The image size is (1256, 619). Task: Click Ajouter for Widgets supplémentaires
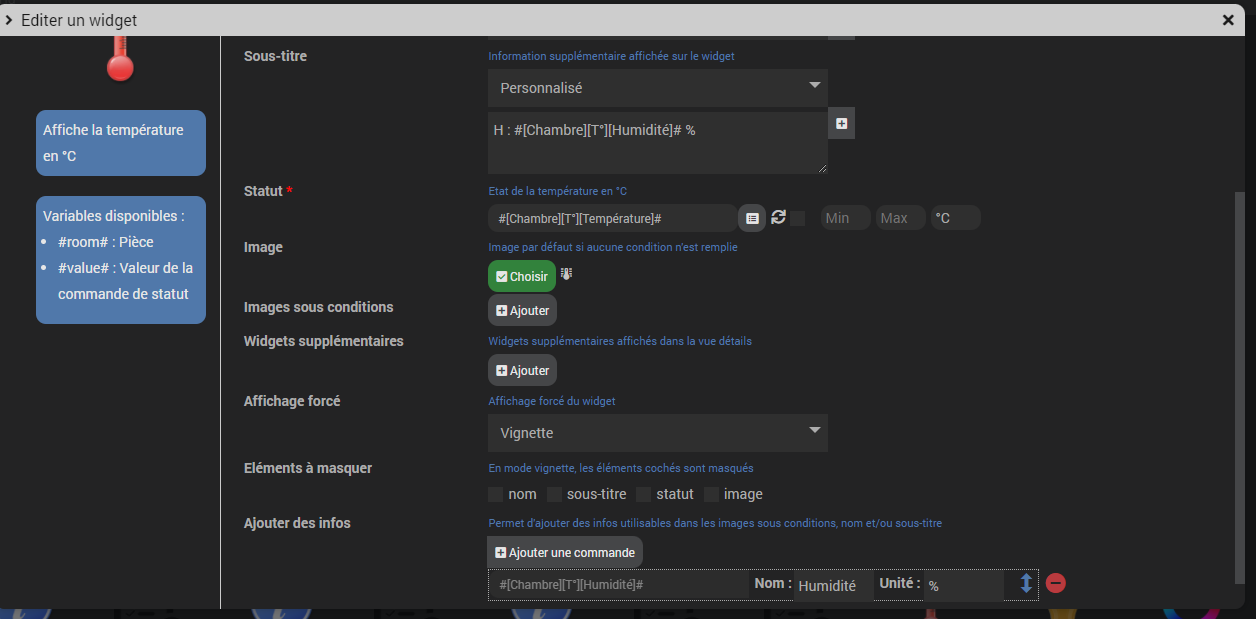522,370
